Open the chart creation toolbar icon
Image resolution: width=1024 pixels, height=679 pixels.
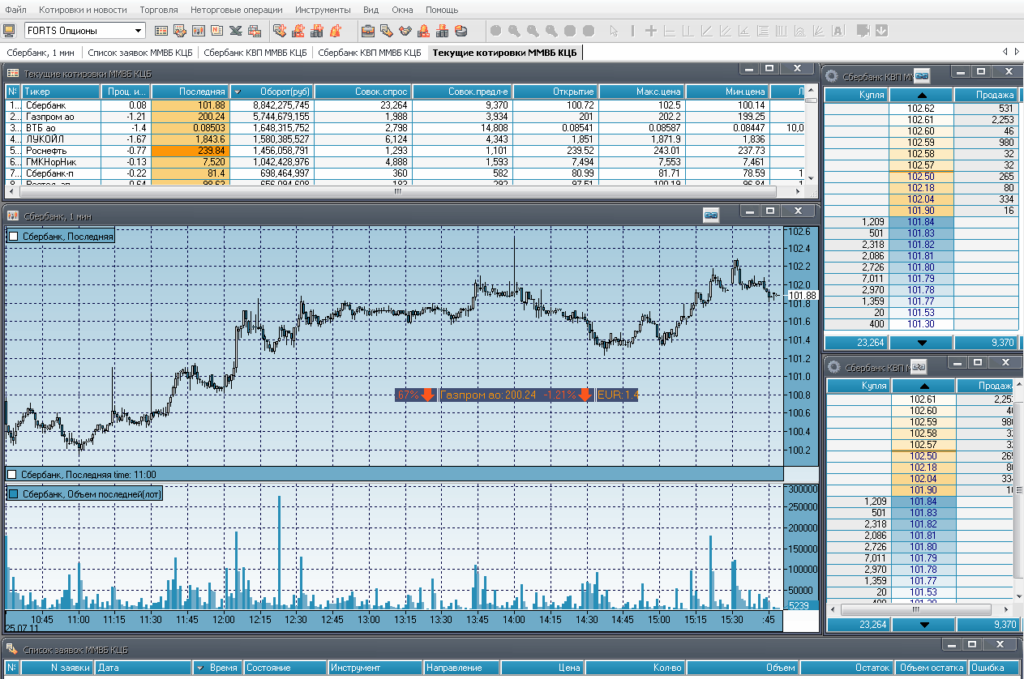coord(199,31)
